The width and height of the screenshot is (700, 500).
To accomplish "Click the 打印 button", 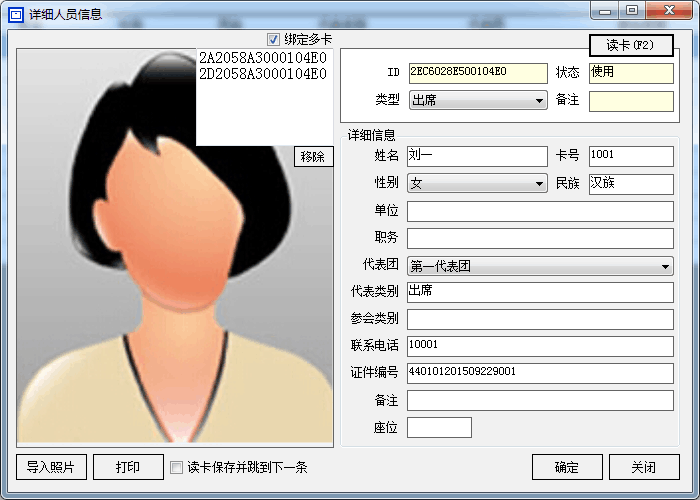I will coord(128,467).
